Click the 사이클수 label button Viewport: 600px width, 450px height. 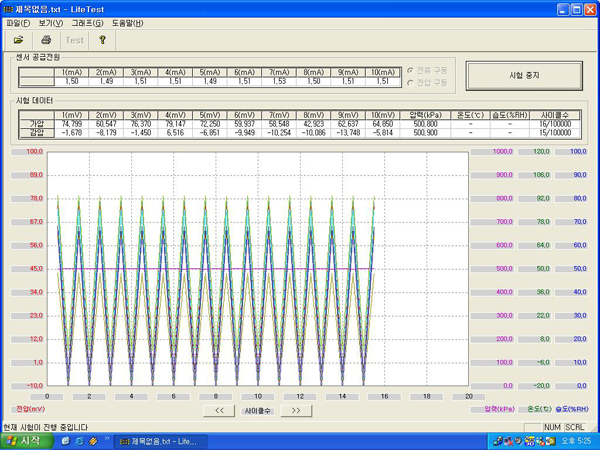[x=256, y=410]
